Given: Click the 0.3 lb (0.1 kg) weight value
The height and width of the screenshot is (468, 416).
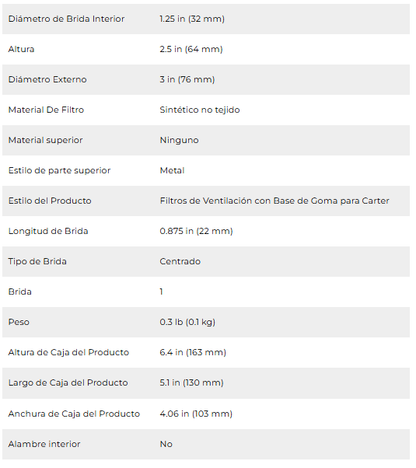Looking at the screenshot, I should point(187,322).
